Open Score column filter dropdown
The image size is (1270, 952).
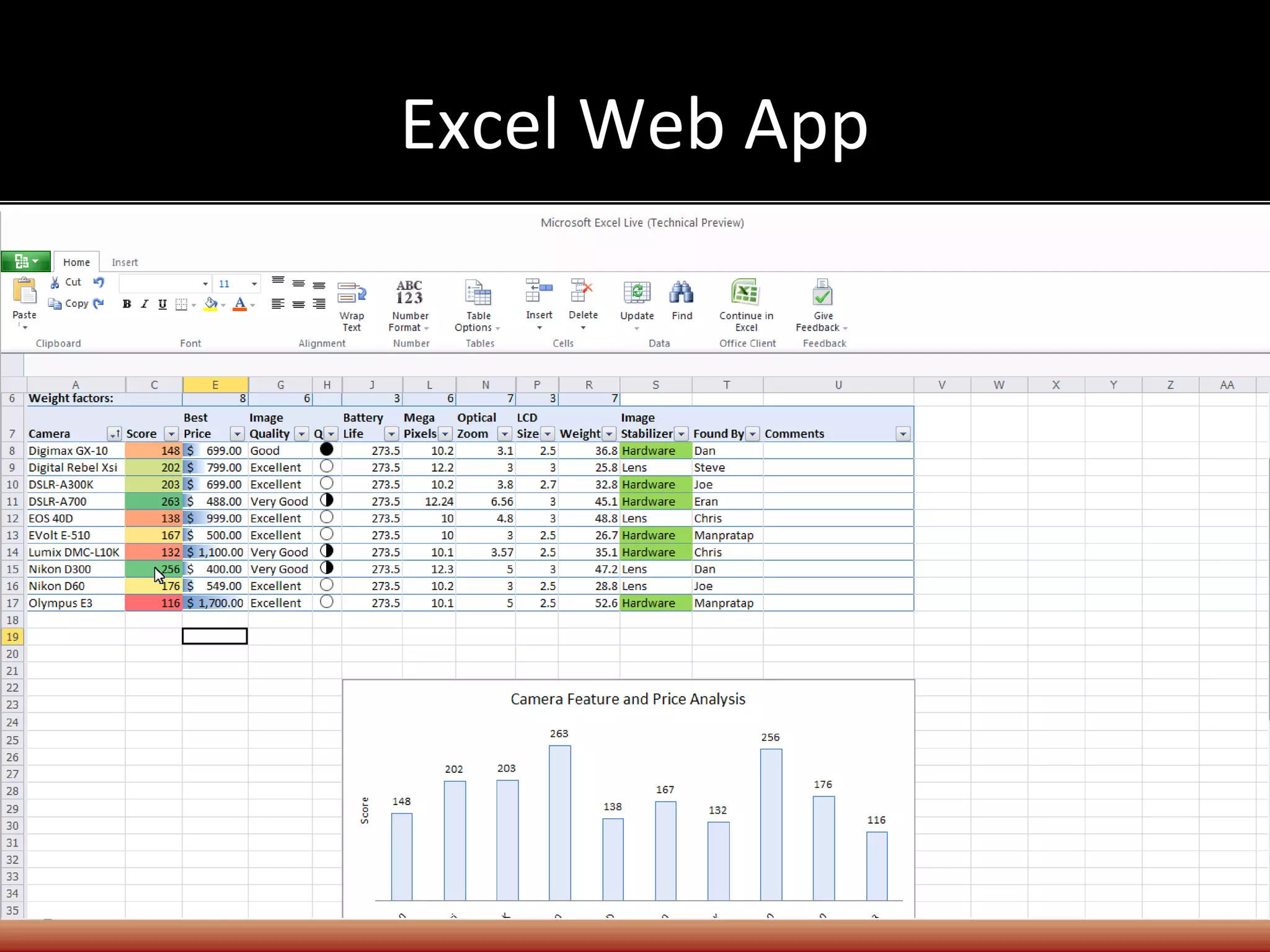tap(172, 434)
